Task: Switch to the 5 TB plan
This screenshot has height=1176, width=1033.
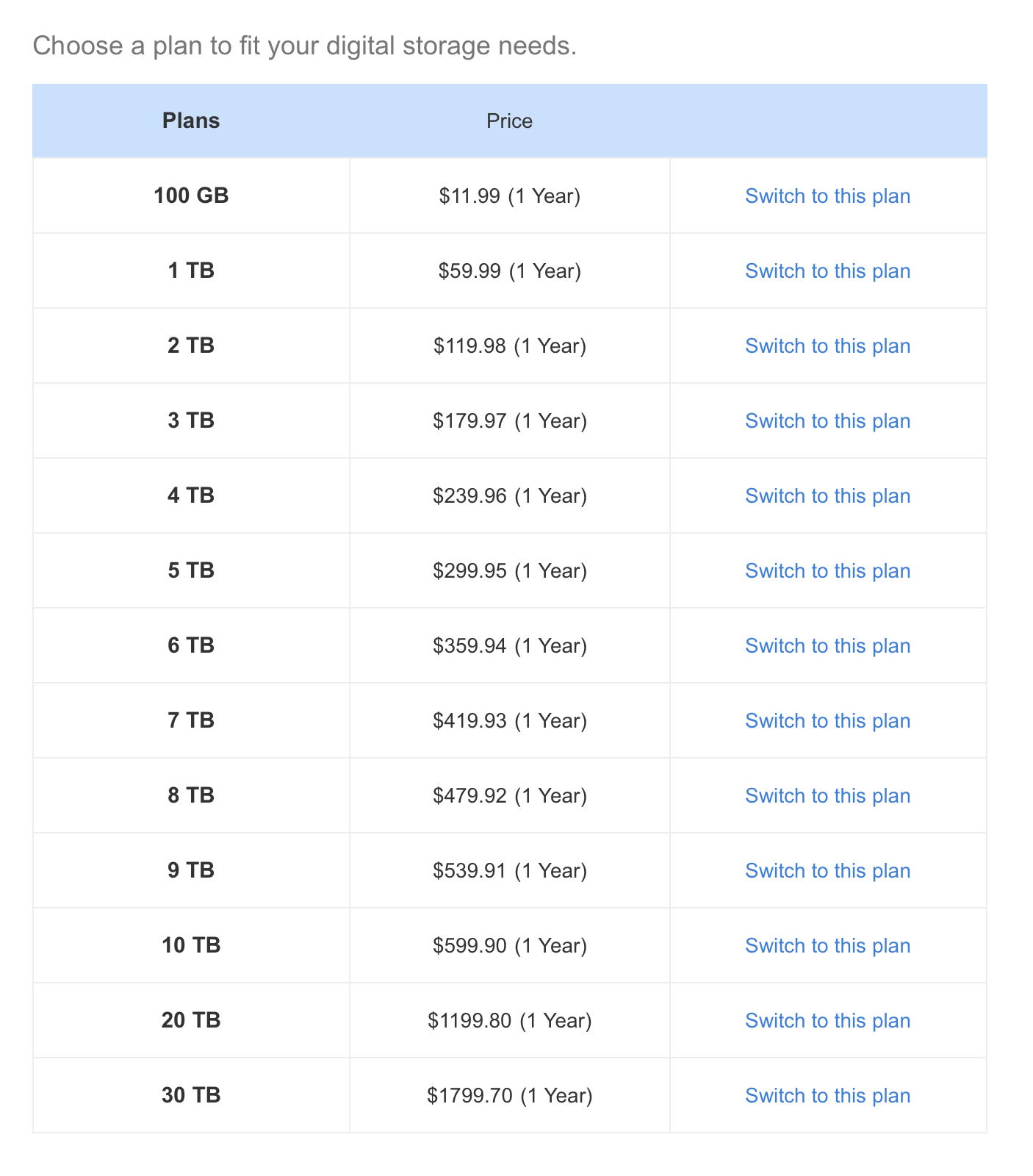Action: pyautogui.click(x=827, y=571)
